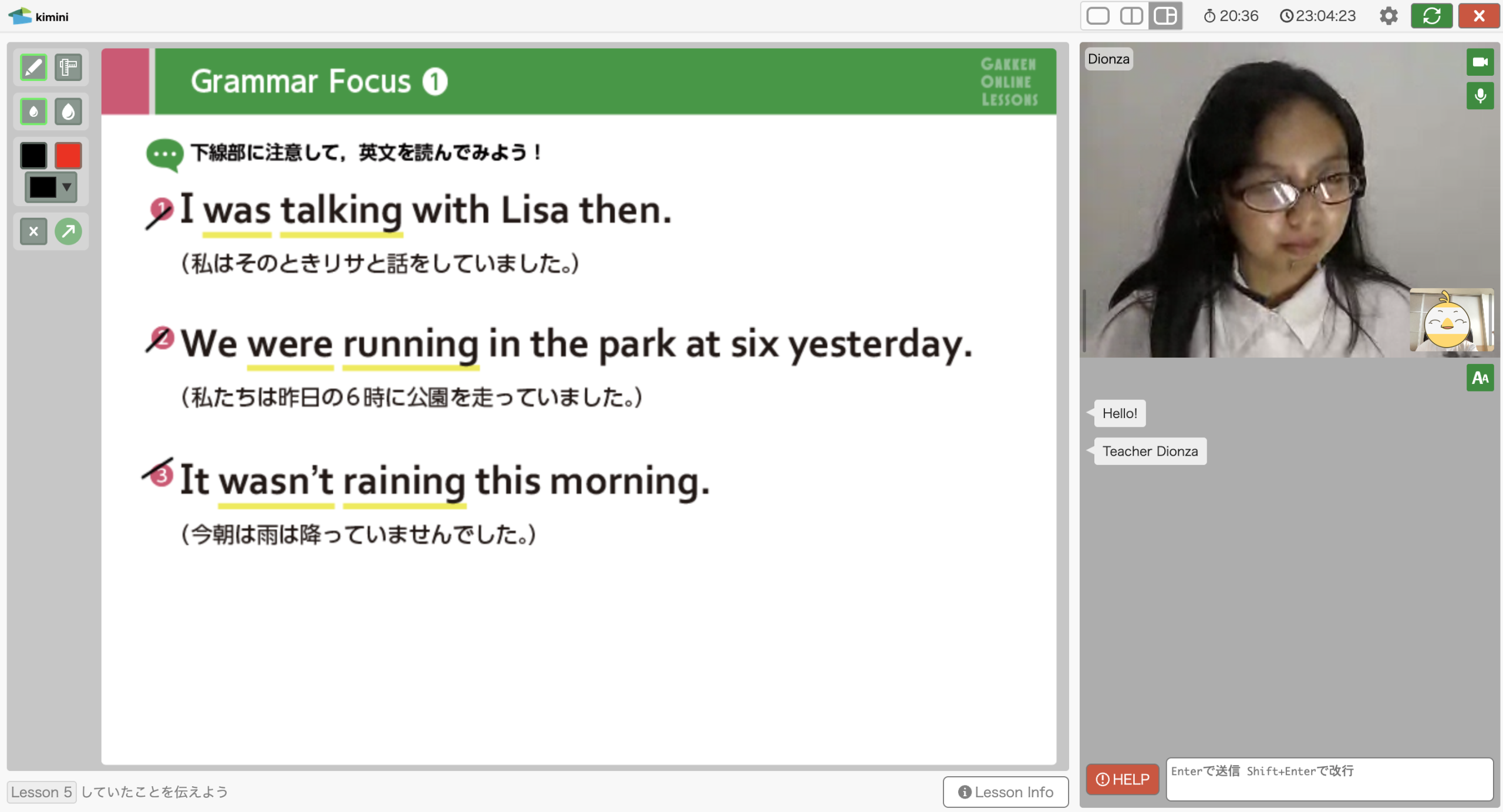
Task: Click the red HELP button
Action: point(1122,779)
